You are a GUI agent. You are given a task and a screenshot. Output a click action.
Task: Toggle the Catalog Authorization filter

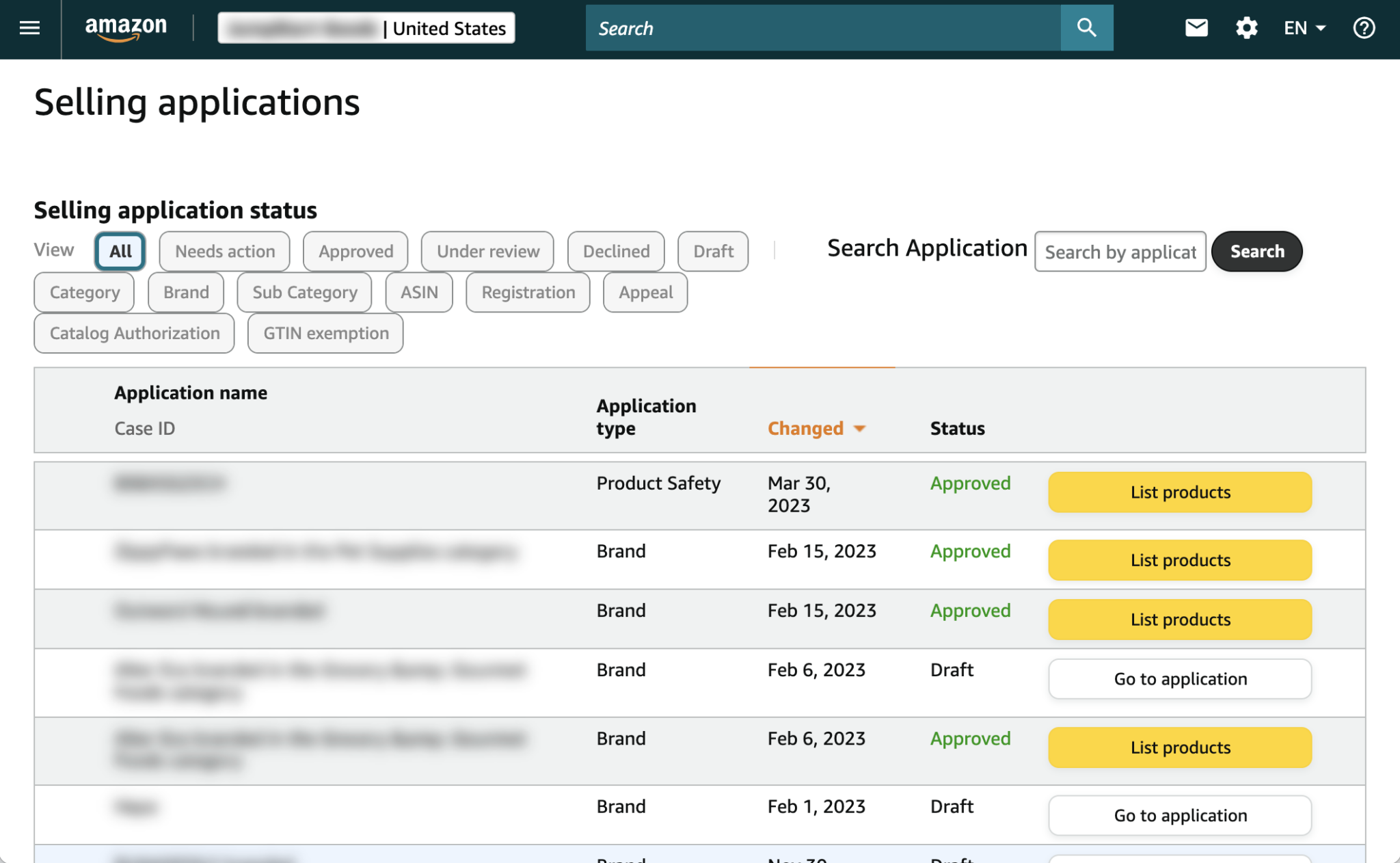[133, 333]
